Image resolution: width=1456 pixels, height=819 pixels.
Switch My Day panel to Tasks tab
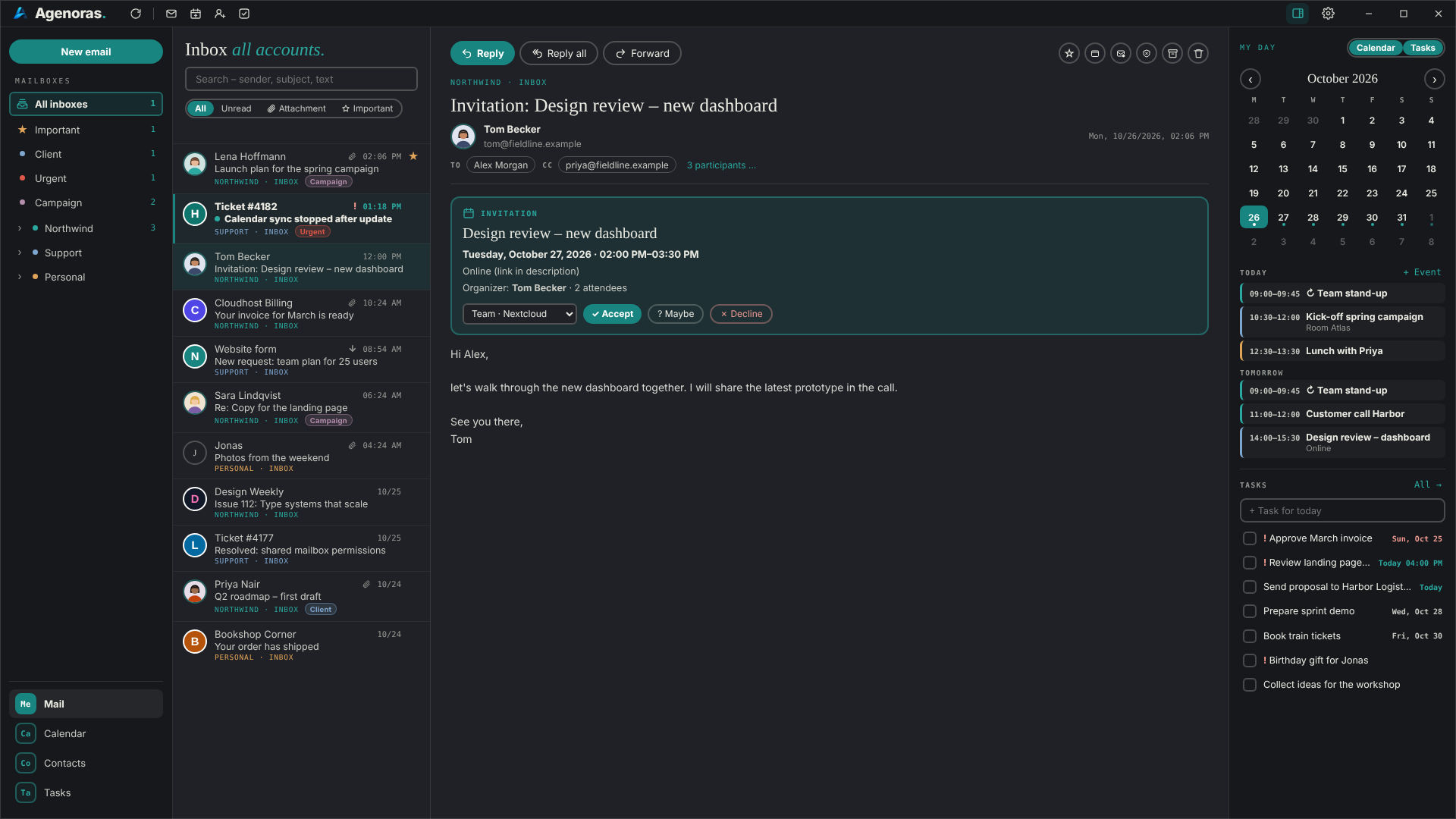click(1423, 48)
